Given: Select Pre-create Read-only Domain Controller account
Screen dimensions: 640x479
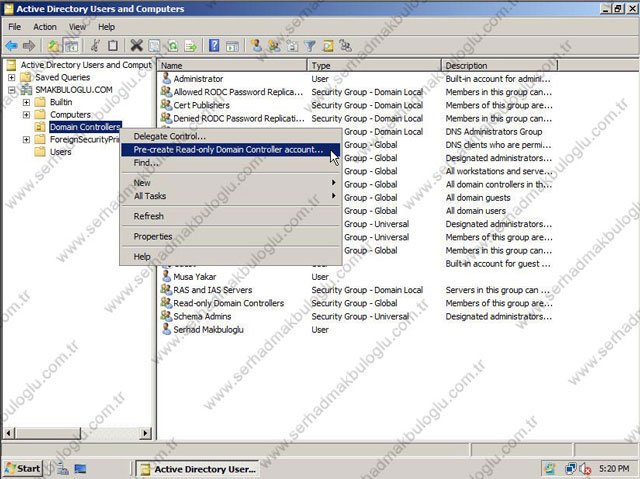Looking at the screenshot, I should click(231, 149).
